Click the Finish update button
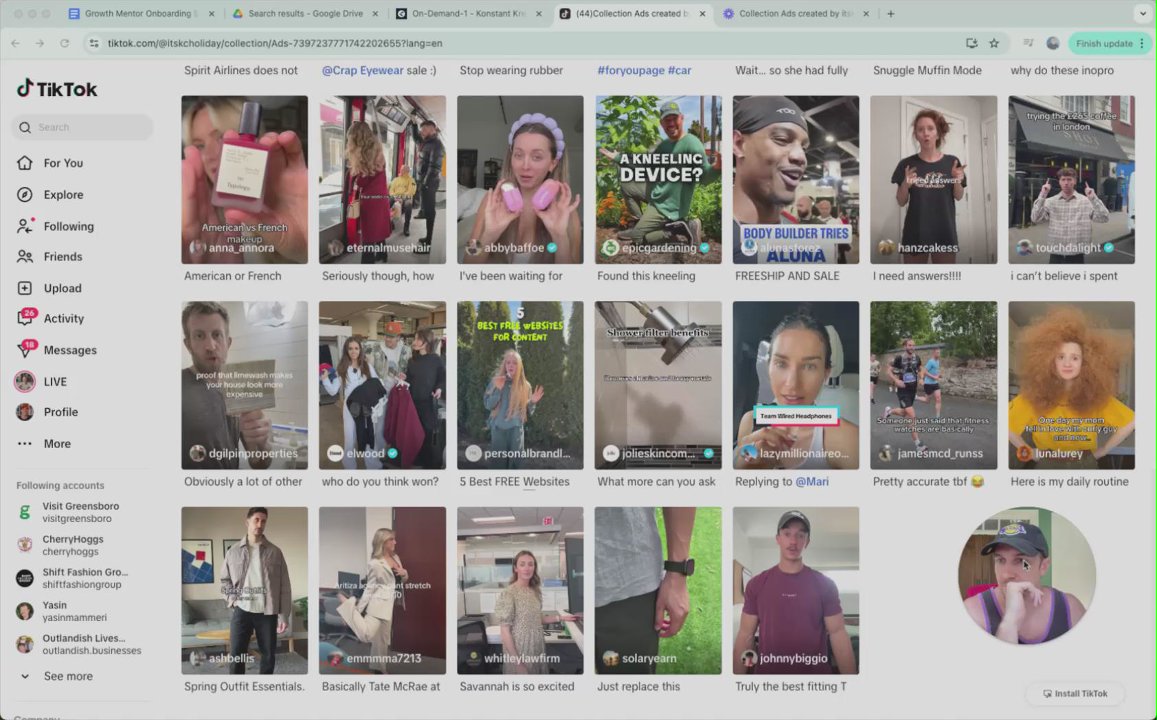This screenshot has width=1157, height=720. click(1109, 44)
